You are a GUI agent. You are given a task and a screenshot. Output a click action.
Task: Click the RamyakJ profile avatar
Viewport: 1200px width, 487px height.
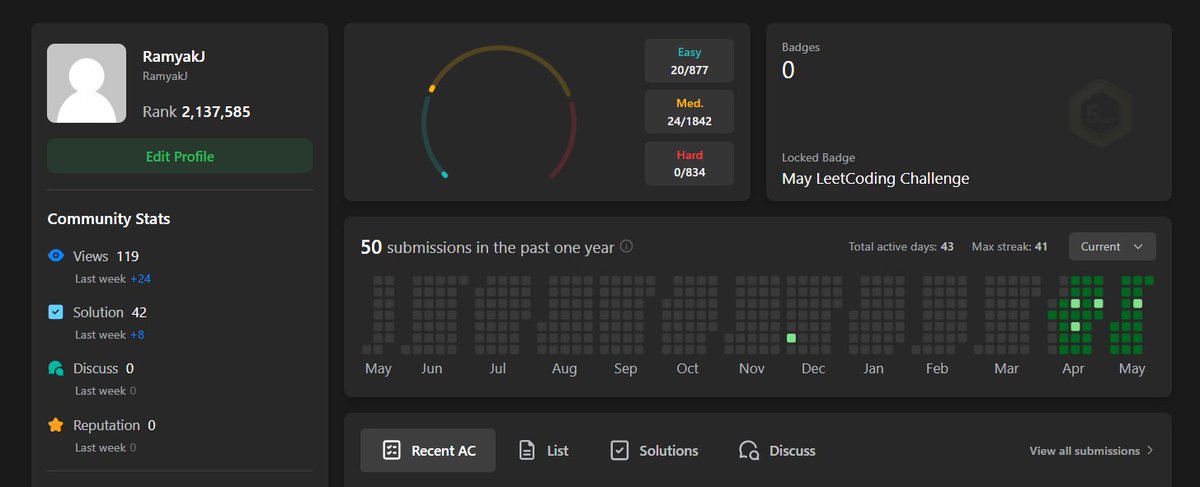(x=87, y=83)
